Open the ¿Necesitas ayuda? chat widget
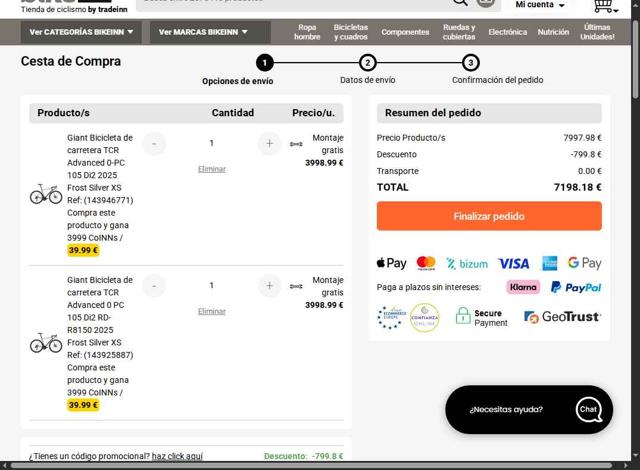 point(529,410)
